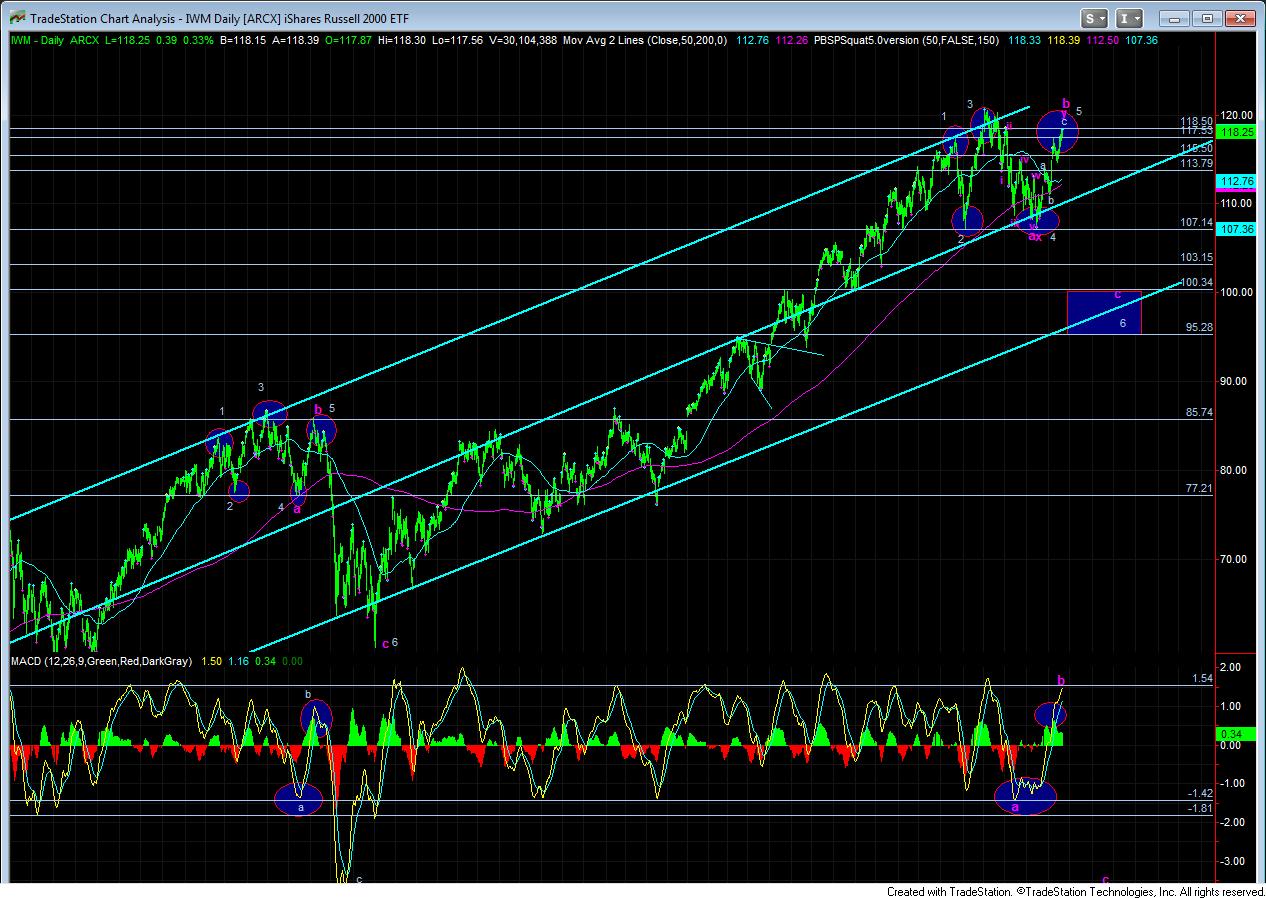
Task: Select the '118.50' horizontal line label
Action: click(1197, 121)
